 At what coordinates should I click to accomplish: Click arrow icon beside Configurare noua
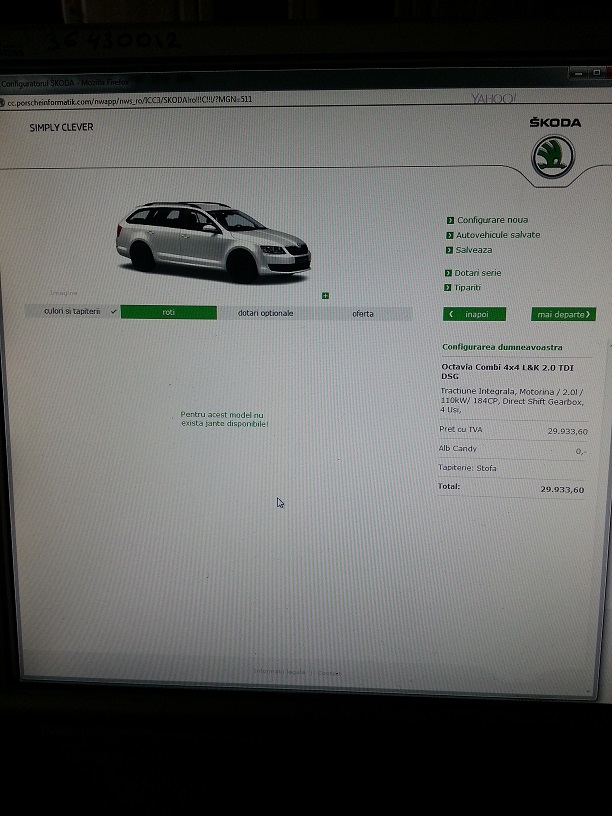click(450, 220)
